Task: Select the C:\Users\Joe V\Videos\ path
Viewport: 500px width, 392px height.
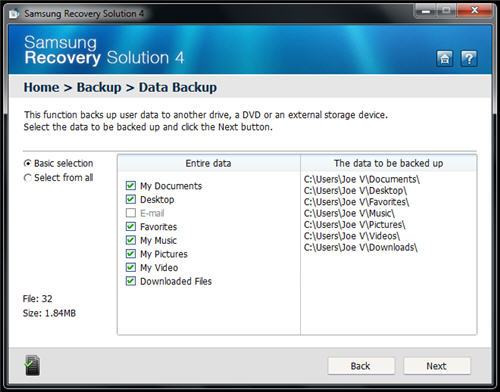Action: point(352,236)
